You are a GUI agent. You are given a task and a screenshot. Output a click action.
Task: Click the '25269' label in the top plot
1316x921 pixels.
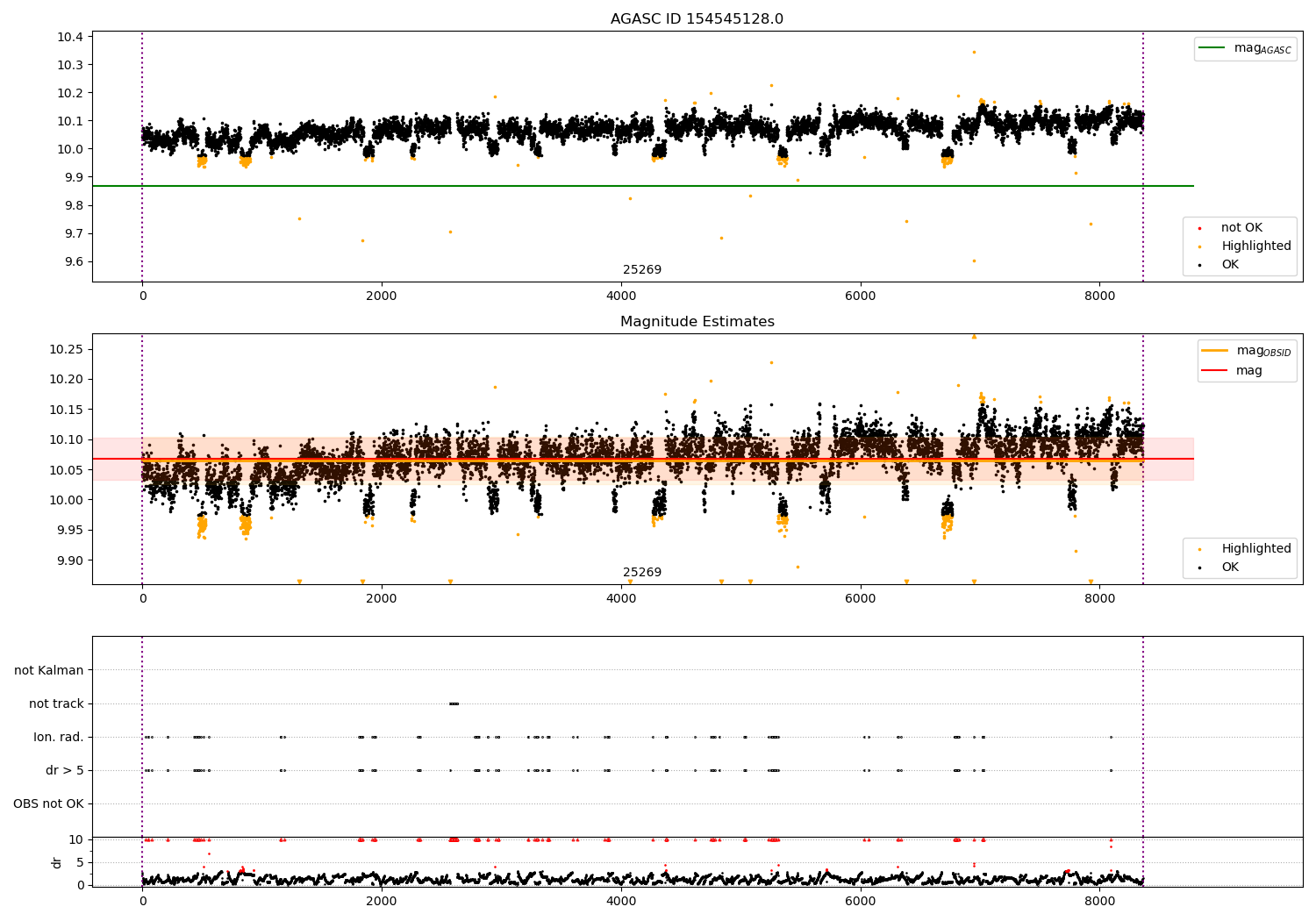point(642,270)
